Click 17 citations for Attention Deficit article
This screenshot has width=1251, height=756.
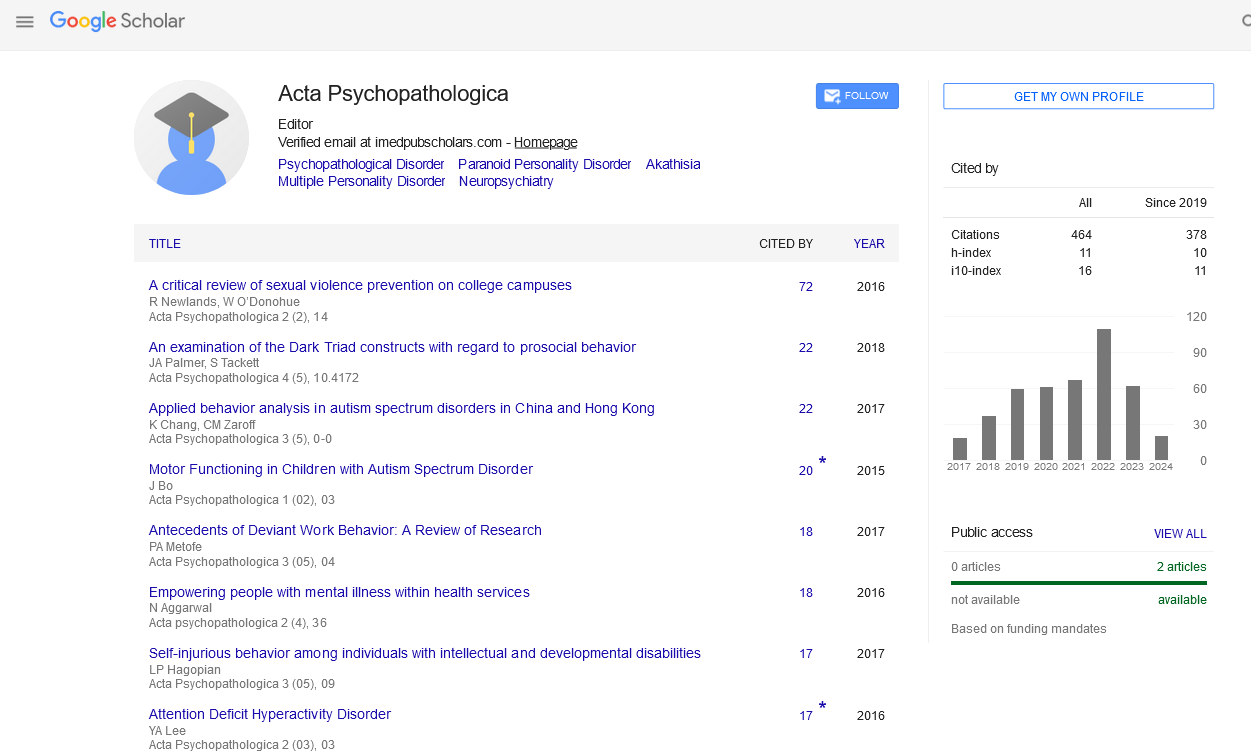click(x=806, y=716)
